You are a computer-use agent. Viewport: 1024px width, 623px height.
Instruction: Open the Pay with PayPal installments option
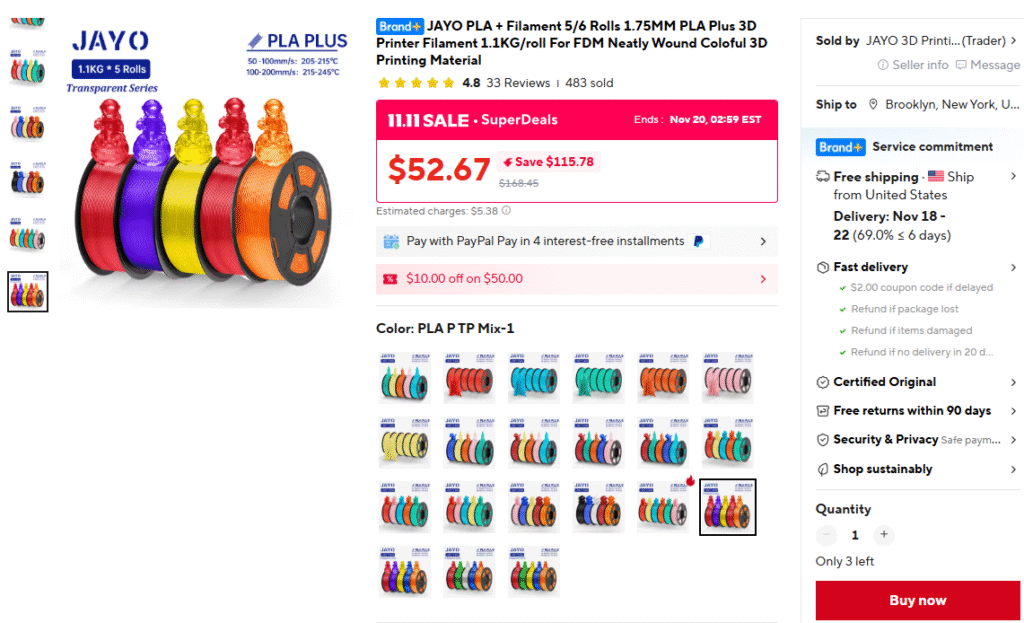click(x=577, y=242)
